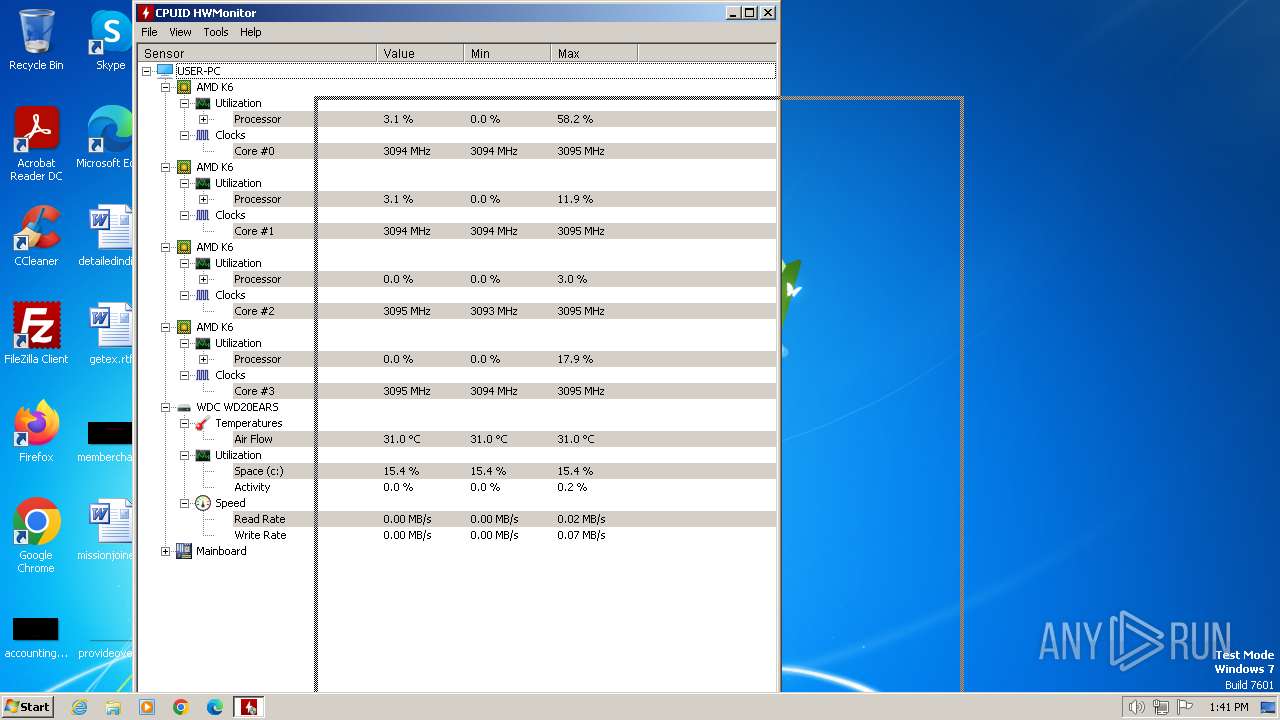
Task: Select the CCleaner desktop icon
Action: point(36,237)
